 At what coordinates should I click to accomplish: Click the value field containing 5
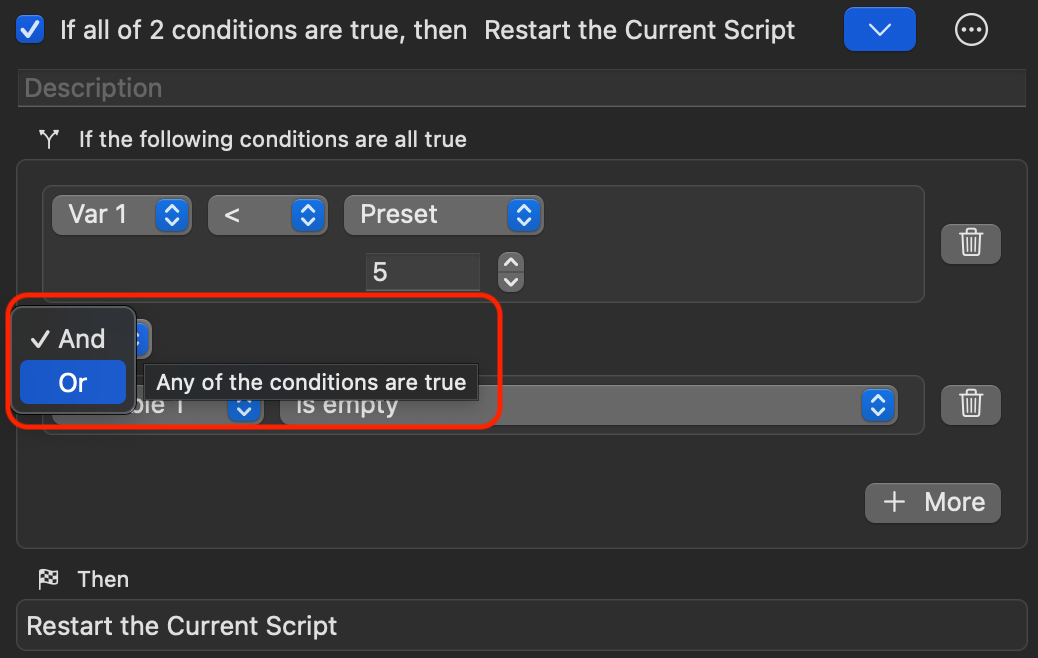point(422,271)
